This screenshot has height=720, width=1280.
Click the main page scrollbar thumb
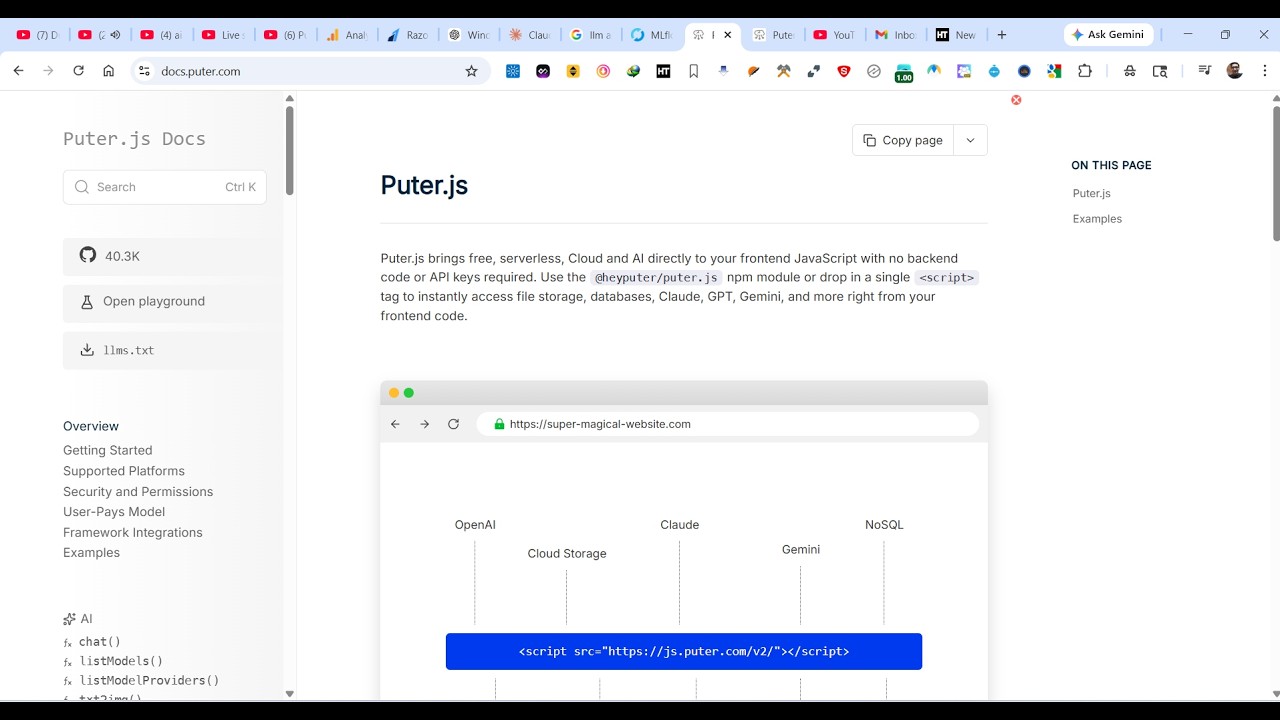point(1276,172)
